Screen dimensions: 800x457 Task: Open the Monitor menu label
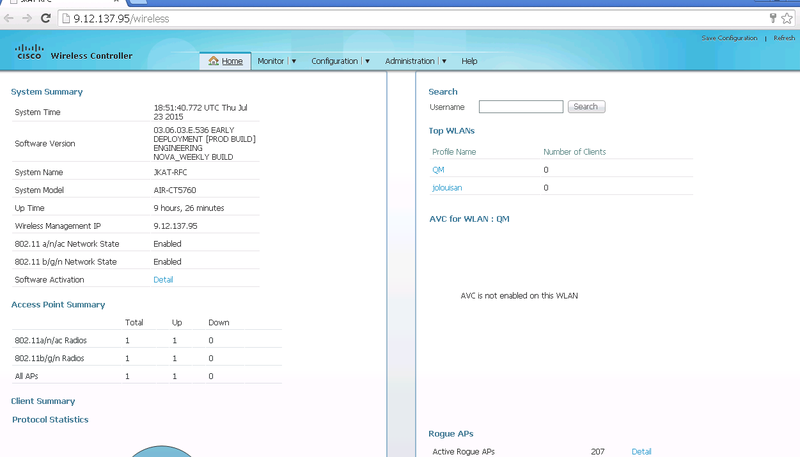pos(271,61)
